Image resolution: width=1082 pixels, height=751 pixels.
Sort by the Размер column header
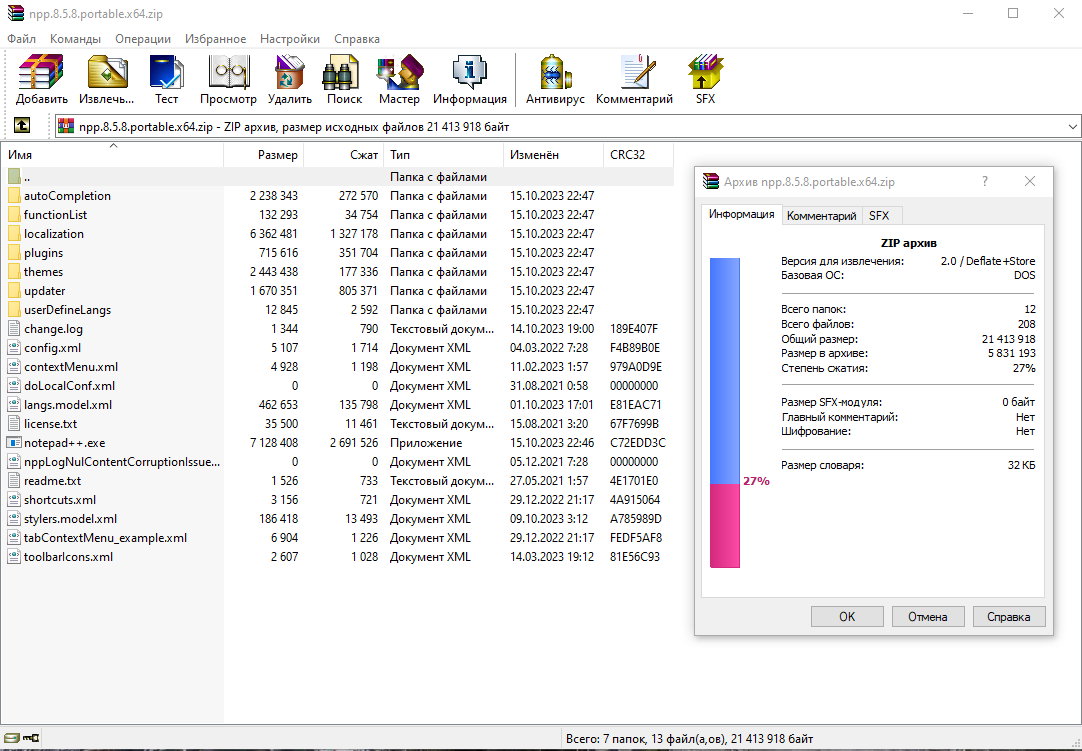(264, 155)
